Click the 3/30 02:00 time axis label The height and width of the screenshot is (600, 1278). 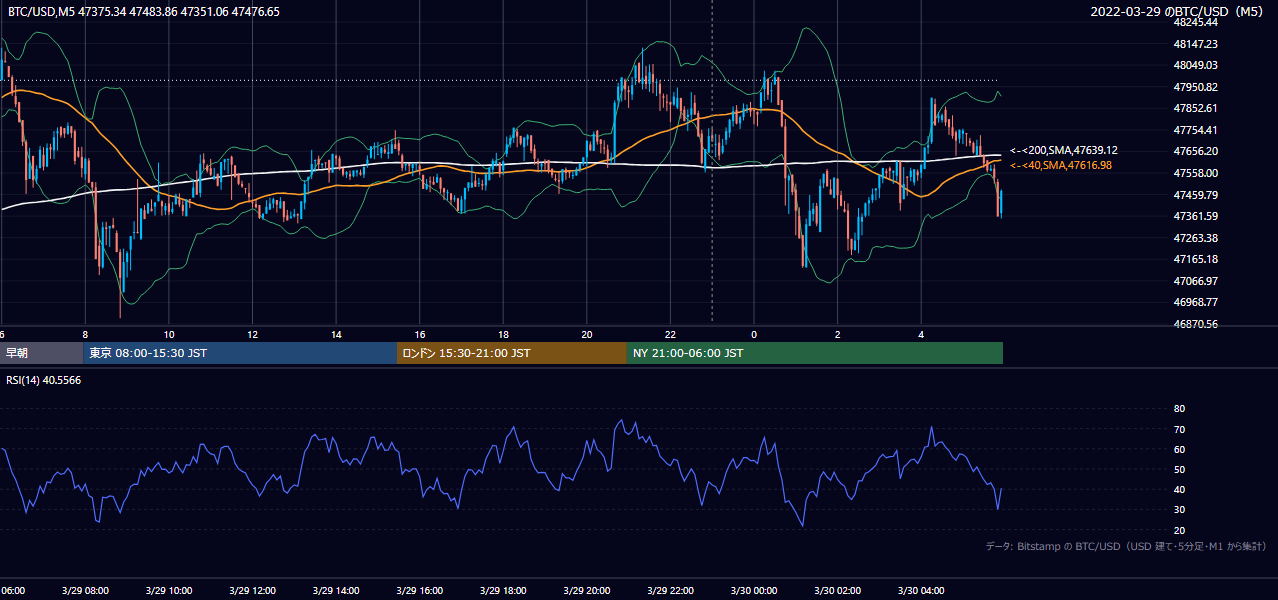pyautogui.click(x=837, y=591)
